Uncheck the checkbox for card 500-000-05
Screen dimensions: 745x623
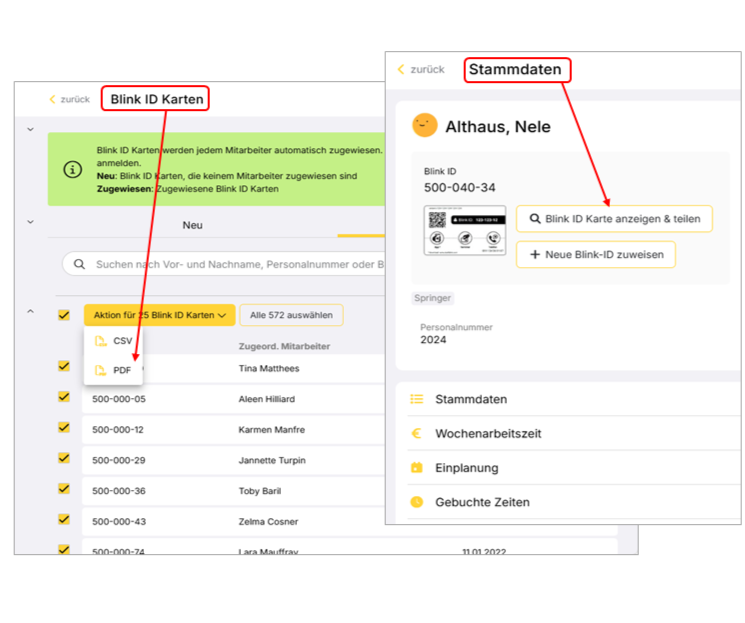tap(64, 399)
